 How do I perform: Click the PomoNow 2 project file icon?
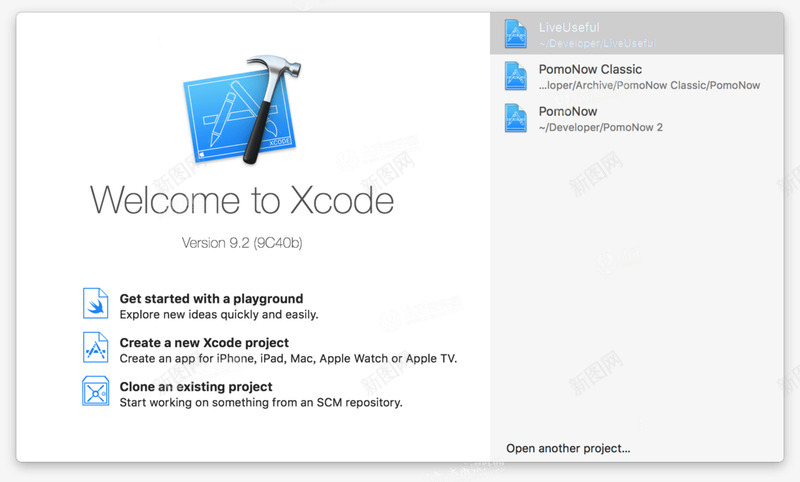[x=515, y=118]
